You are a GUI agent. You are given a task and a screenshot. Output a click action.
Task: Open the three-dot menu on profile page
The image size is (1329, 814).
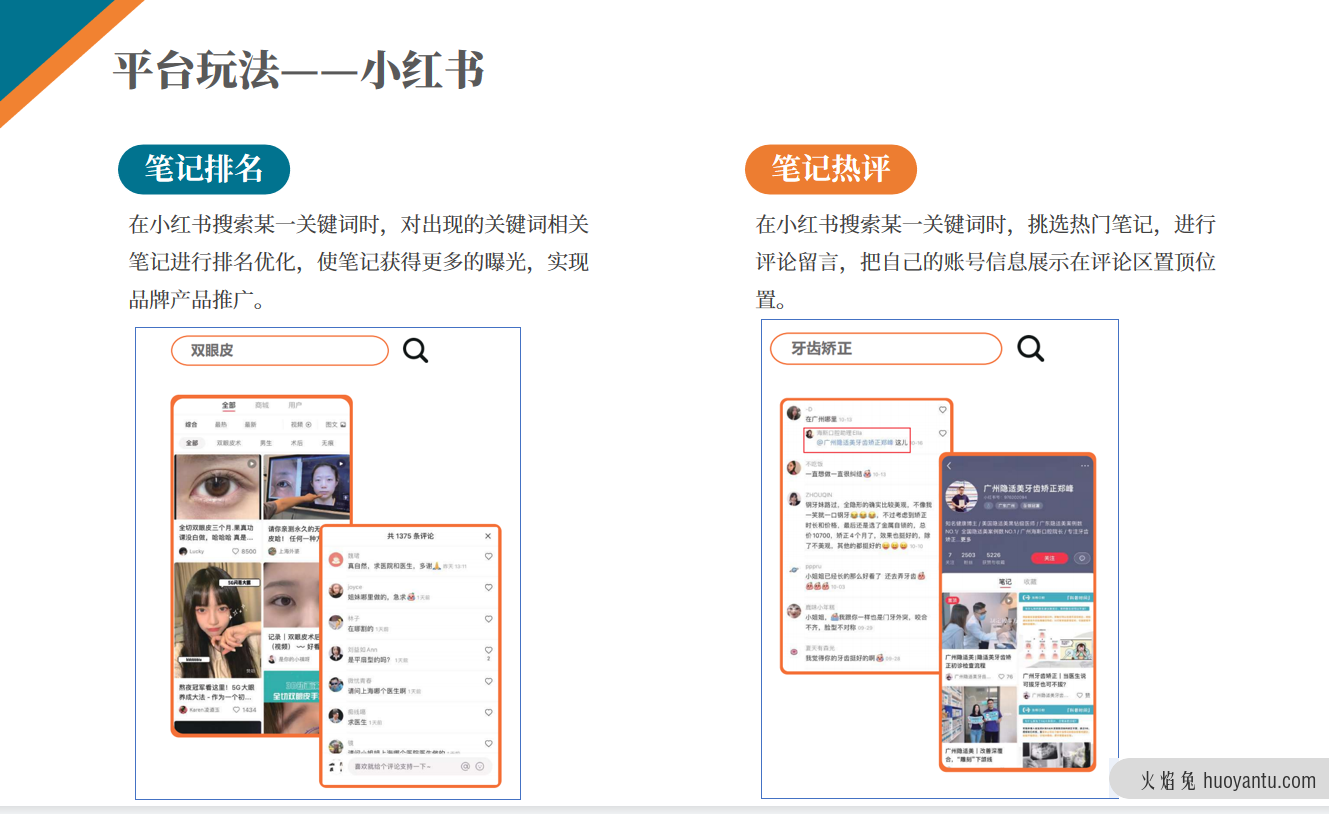click(x=1085, y=466)
